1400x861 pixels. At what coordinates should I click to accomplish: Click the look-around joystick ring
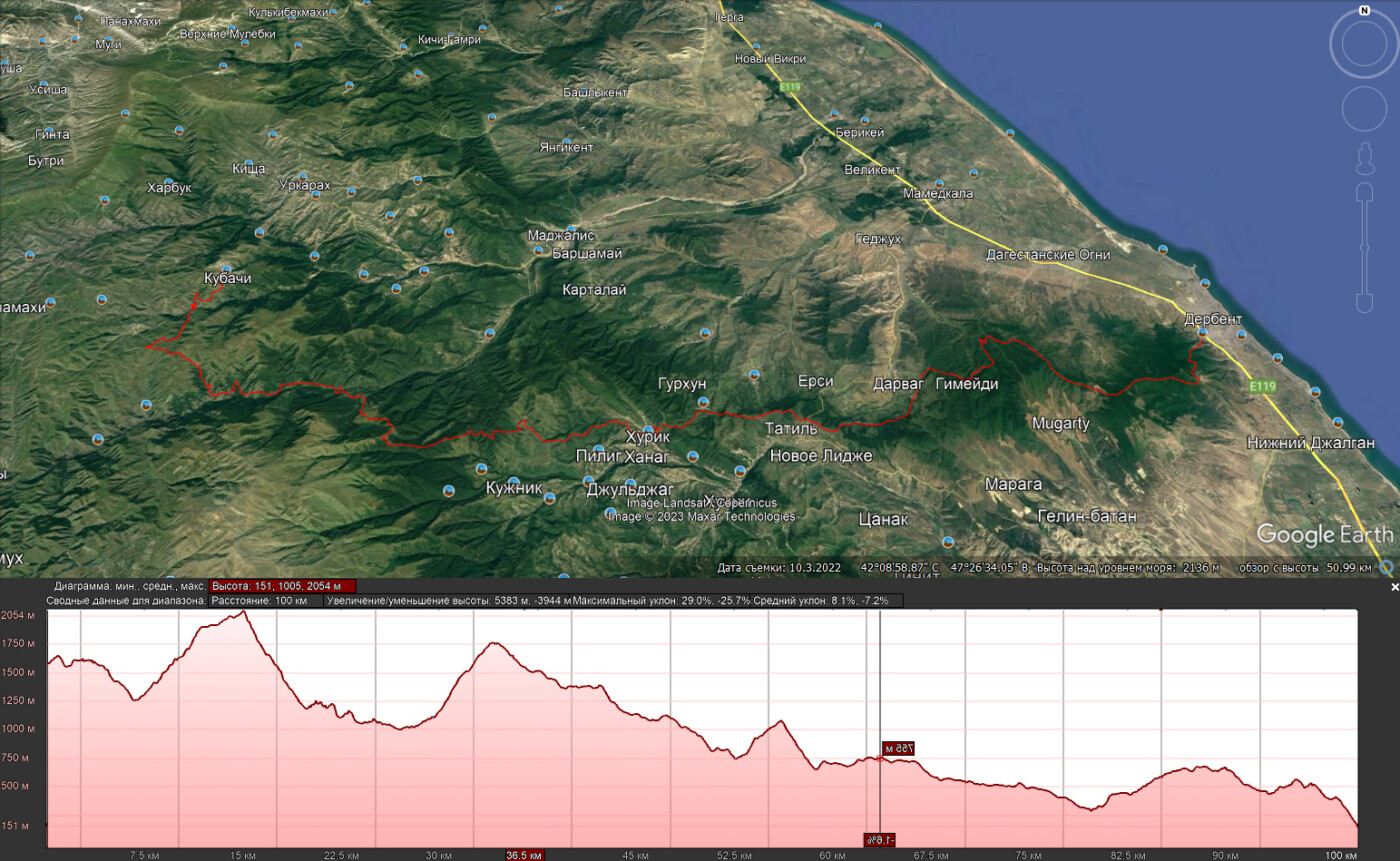tap(1364, 46)
